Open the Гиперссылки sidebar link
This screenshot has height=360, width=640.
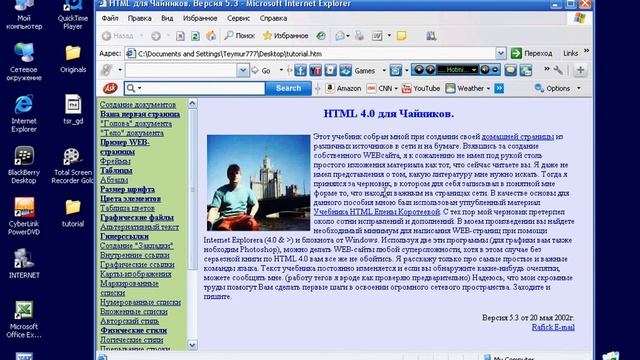[x=124, y=236]
